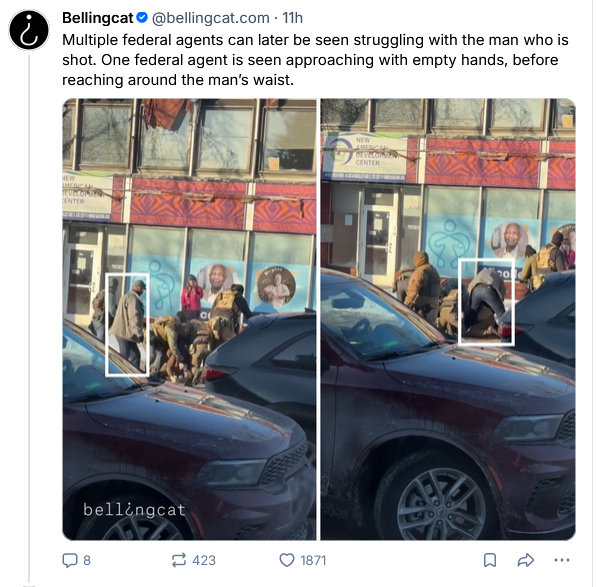Screen dimensions: 597x587
Task: Share the post with arrow icon
Action: (526, 560)
